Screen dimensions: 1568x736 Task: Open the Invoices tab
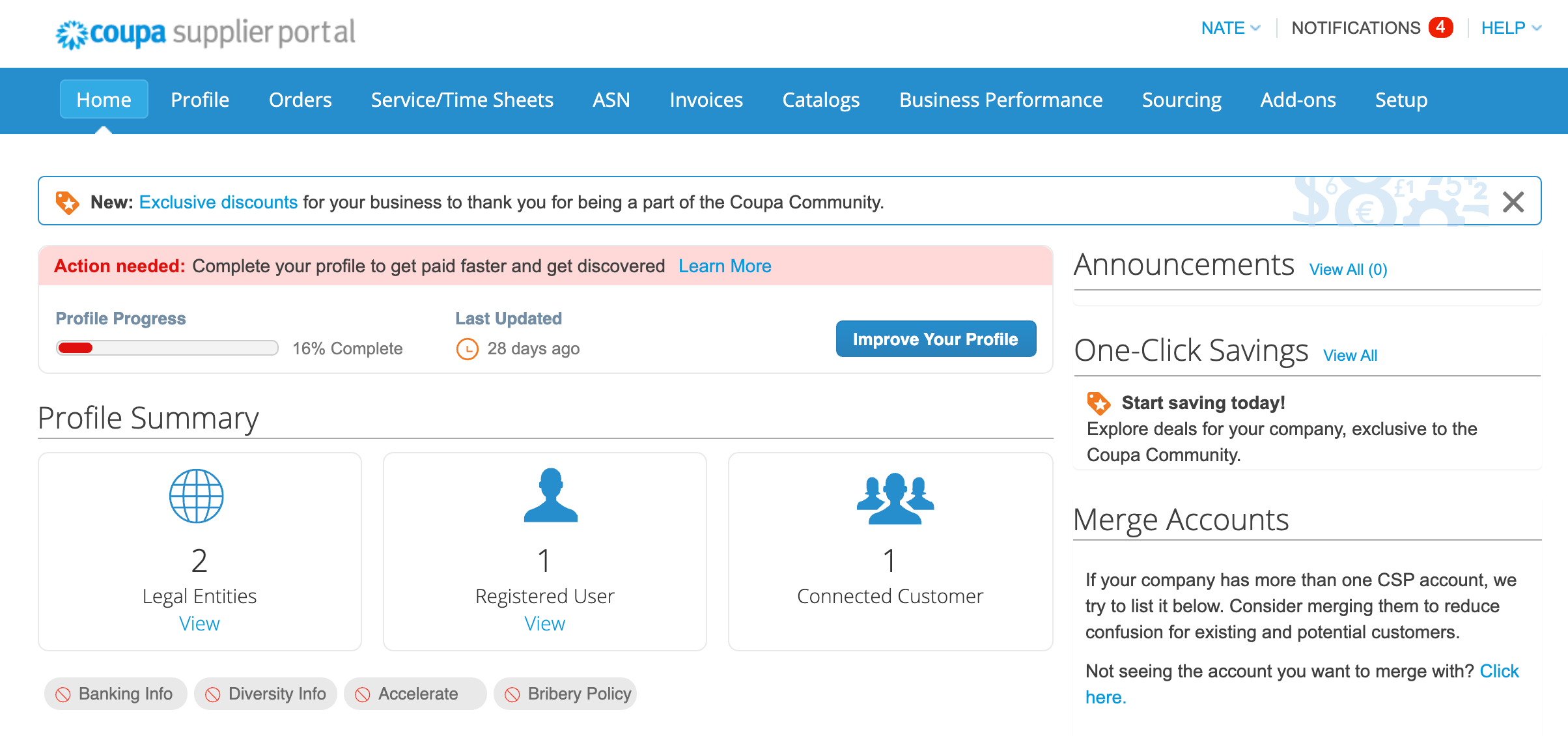pyautogui.click(x=706, y=100)
